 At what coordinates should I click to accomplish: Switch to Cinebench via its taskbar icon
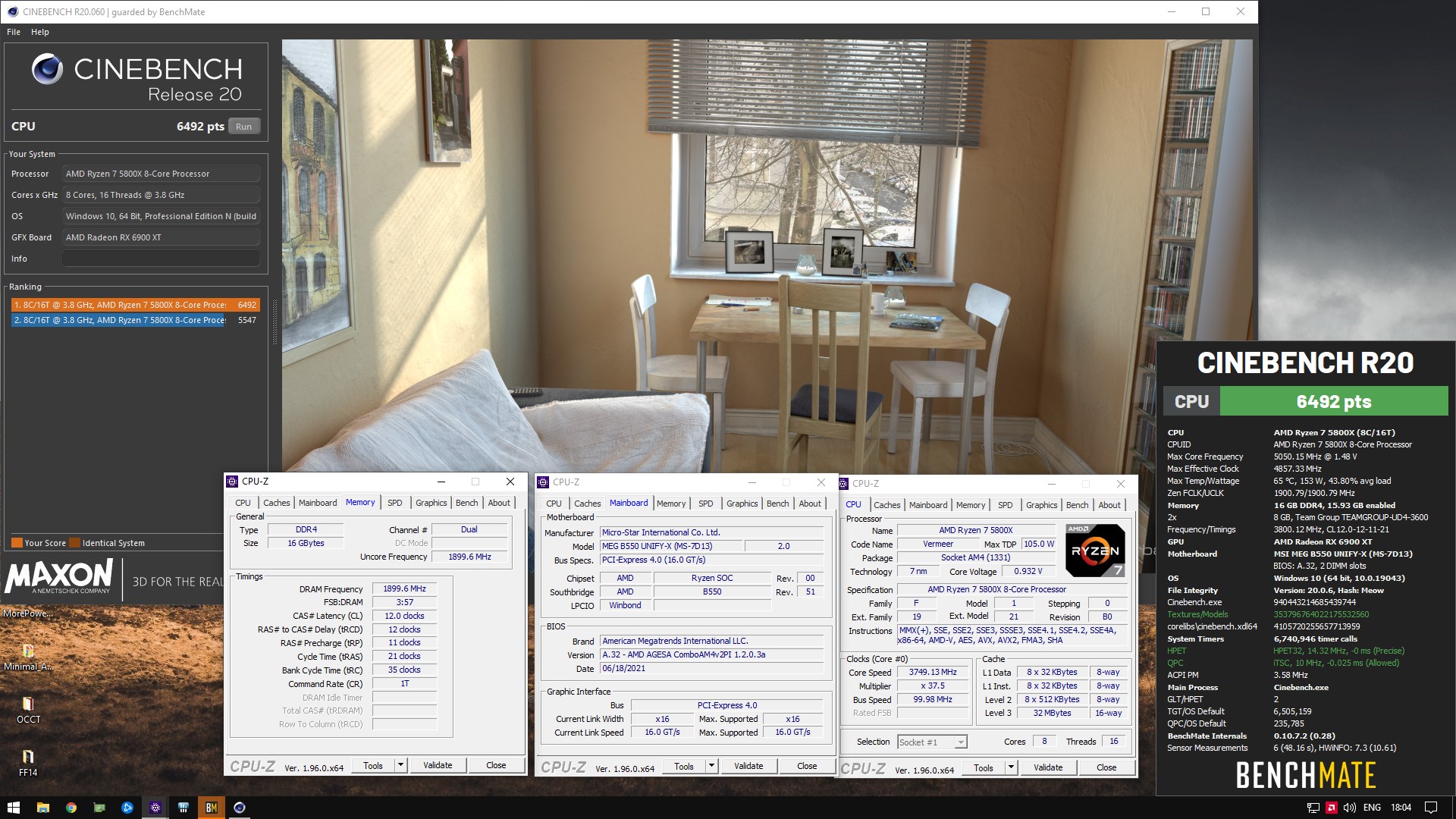pyautogui.click(x=240, y=808)
